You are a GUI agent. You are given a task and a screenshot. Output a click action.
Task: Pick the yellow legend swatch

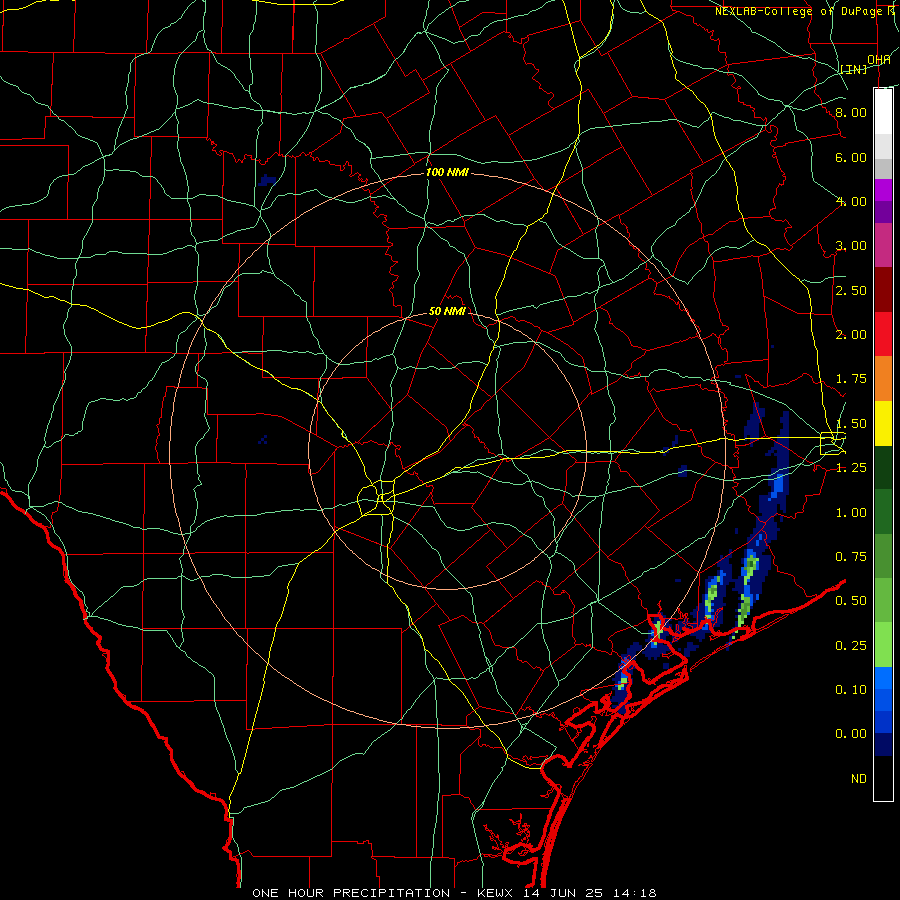tap(883, 423)
